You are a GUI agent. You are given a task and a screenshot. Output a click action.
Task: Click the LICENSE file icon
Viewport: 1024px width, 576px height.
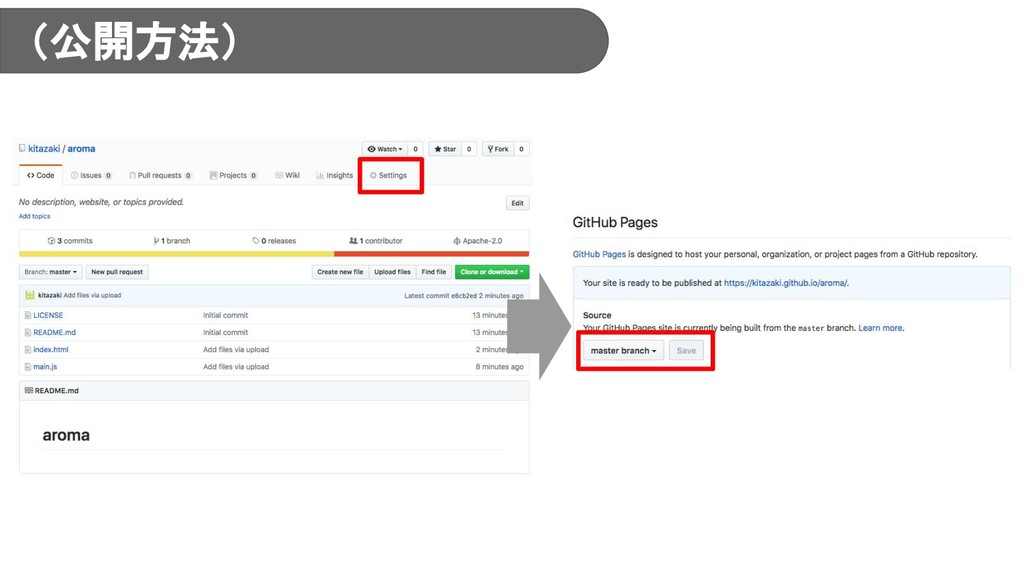tap(27, 315)
